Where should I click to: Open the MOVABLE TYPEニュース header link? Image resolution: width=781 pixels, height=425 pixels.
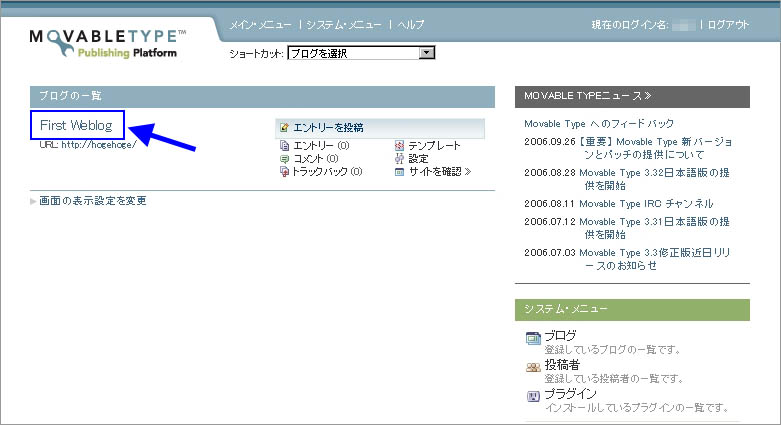pyautogui.click(x=588, y=96)
